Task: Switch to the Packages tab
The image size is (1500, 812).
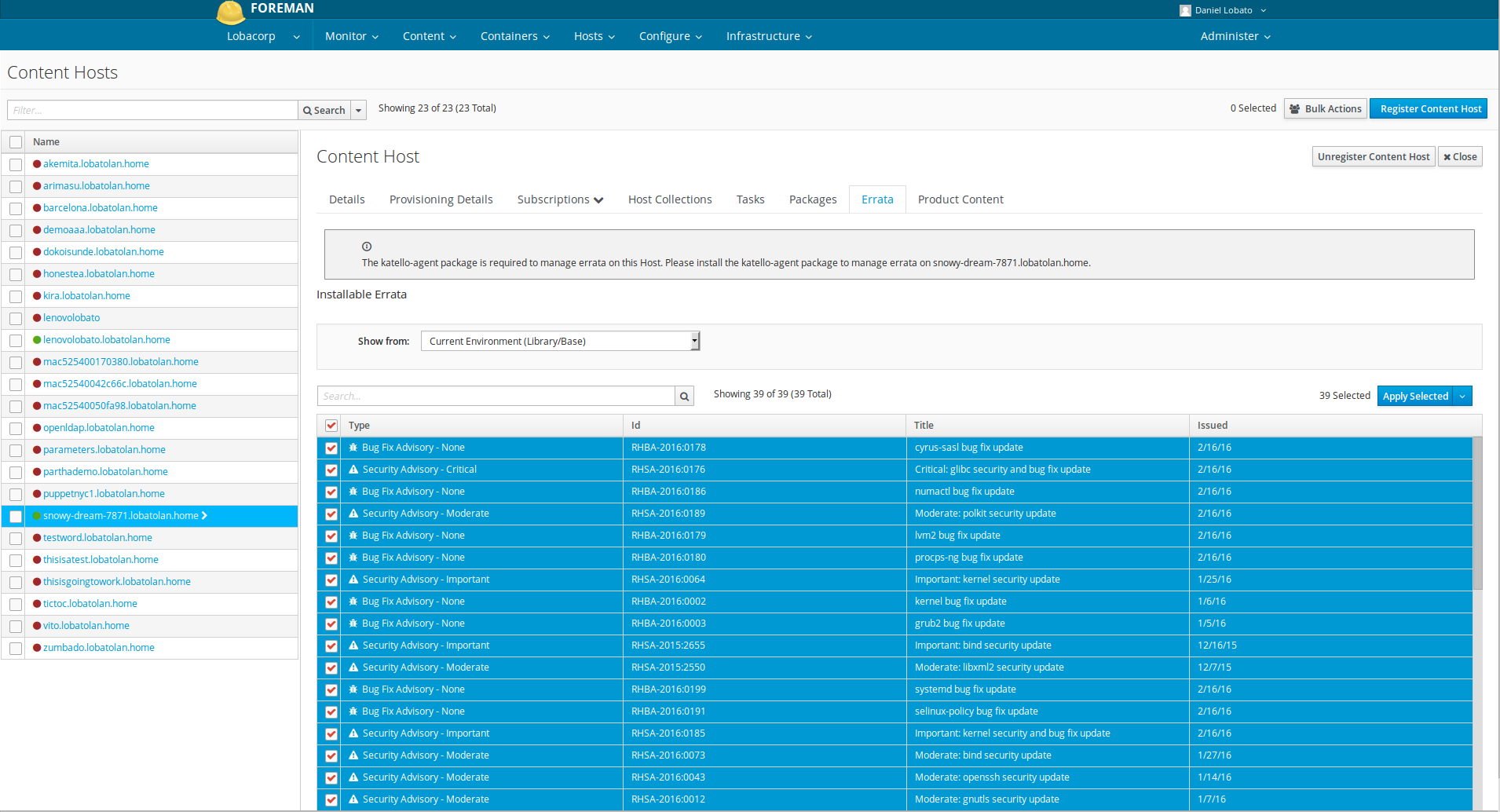Action: tap(812, 199)
